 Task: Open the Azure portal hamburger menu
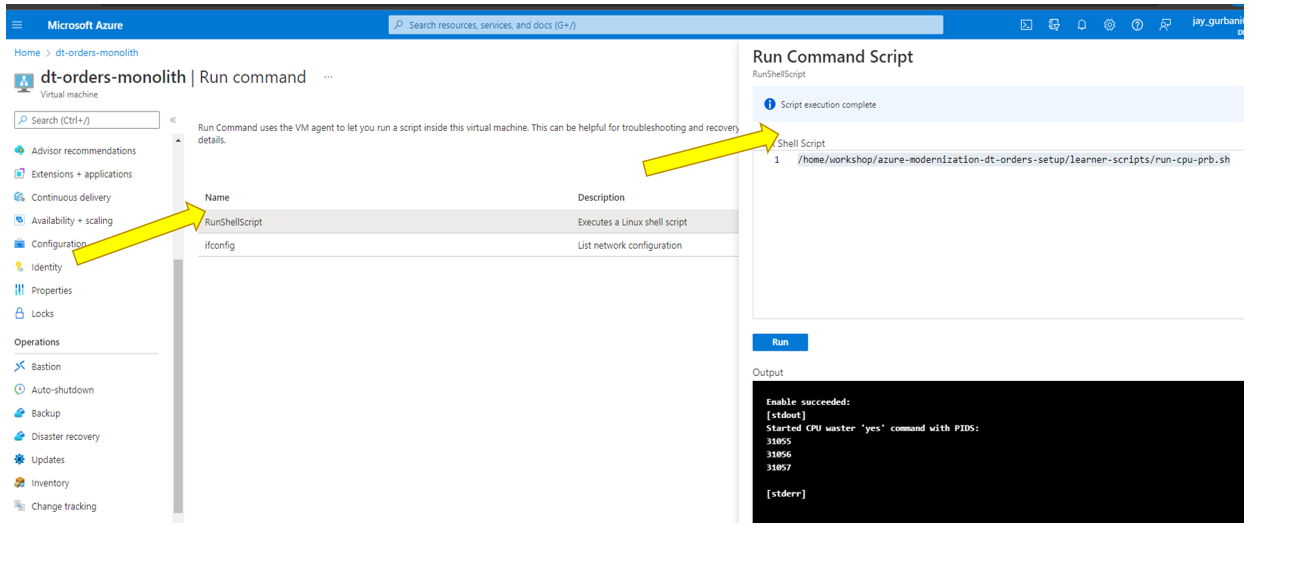[17, 25]
